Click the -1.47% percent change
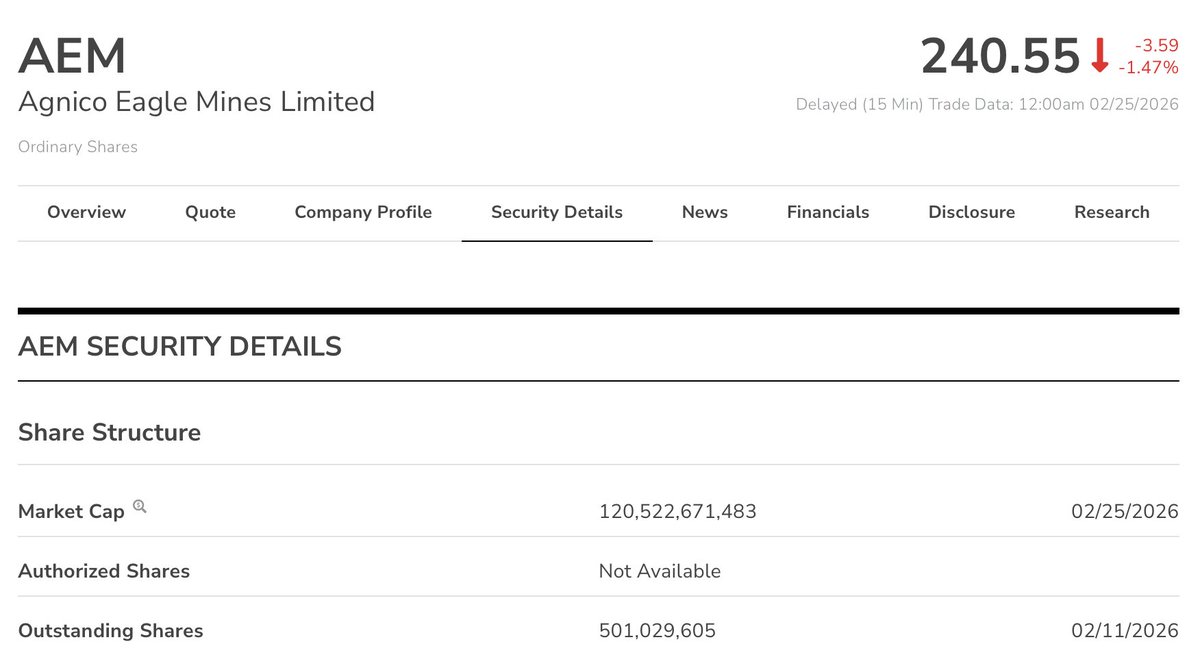This screenshot has width=1200, height=655. pos(1148,67)
